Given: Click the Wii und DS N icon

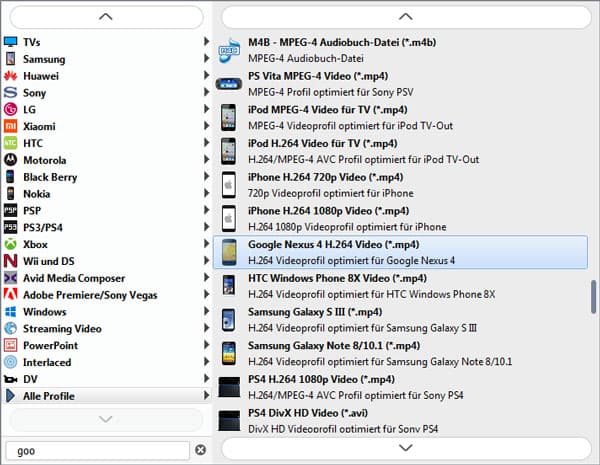Looking at the screenshot, I should [10, 261].
